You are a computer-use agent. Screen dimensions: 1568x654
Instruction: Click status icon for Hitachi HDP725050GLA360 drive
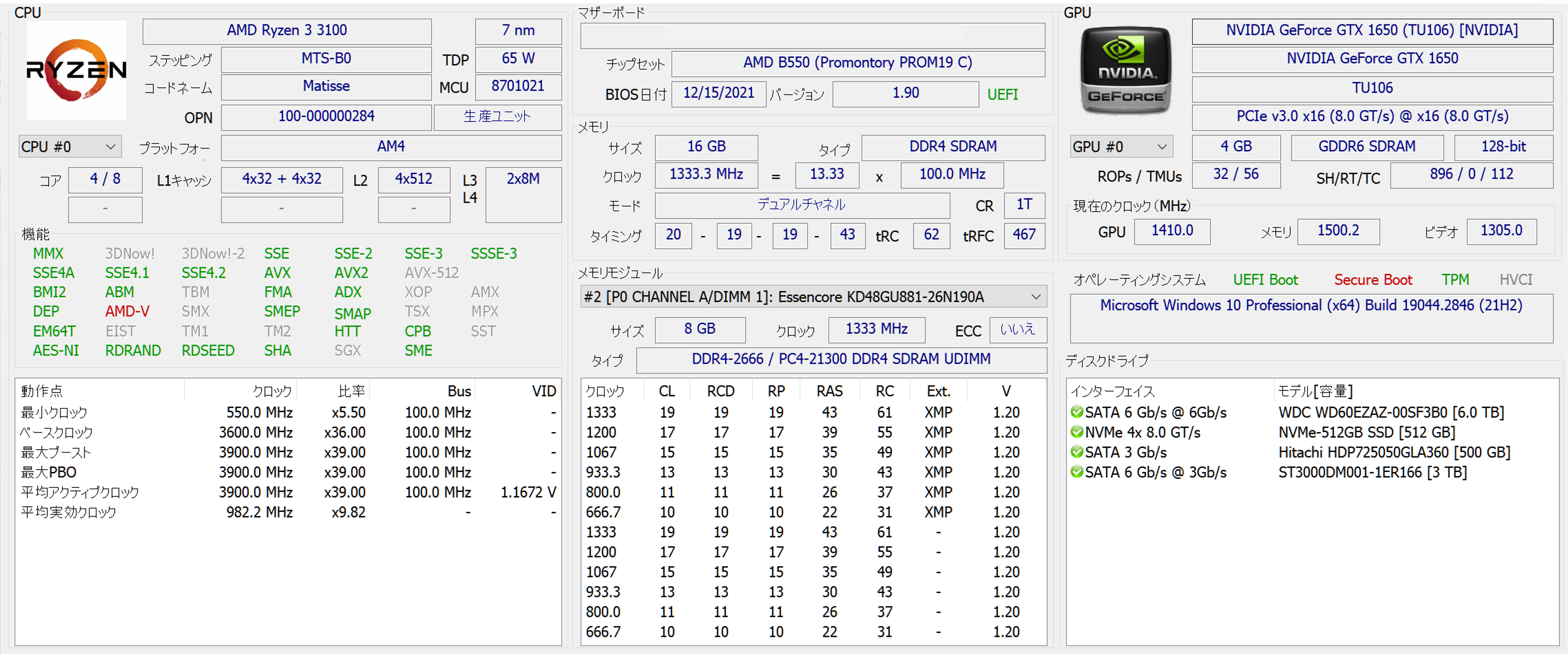click(1076, 452)
